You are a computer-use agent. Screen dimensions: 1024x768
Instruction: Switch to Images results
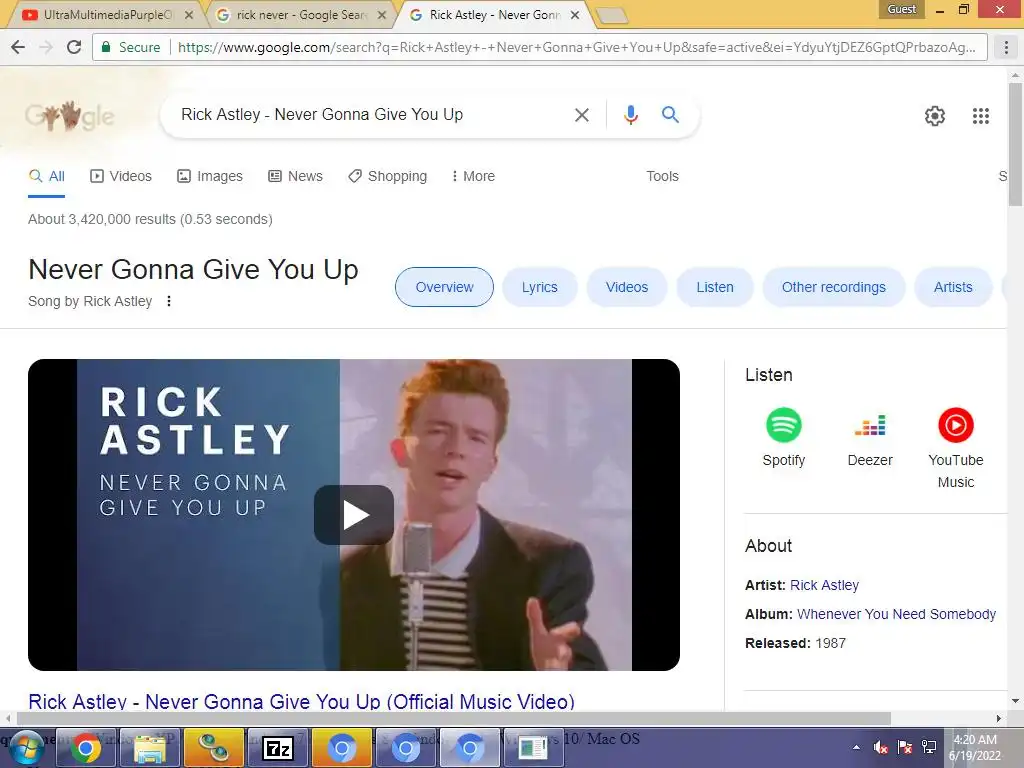(210, 176)
